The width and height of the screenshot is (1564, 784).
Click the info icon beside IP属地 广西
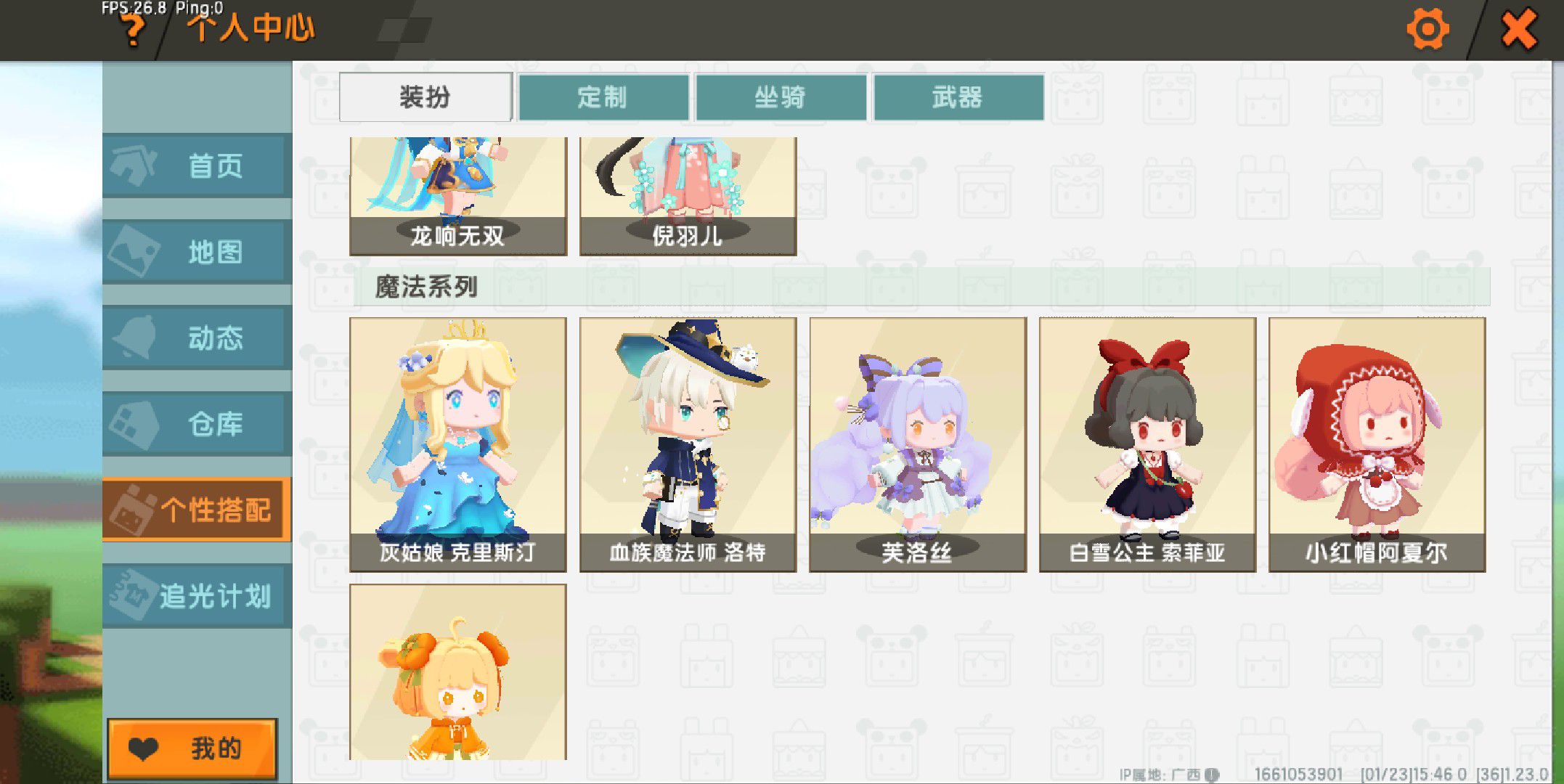pyautogui.click(x=1212, y=775)
